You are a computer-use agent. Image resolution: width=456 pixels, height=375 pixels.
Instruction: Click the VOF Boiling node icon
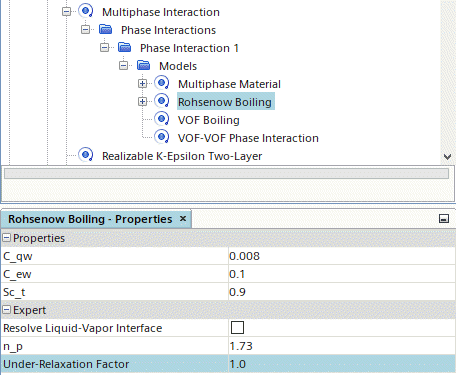[162, 119]
